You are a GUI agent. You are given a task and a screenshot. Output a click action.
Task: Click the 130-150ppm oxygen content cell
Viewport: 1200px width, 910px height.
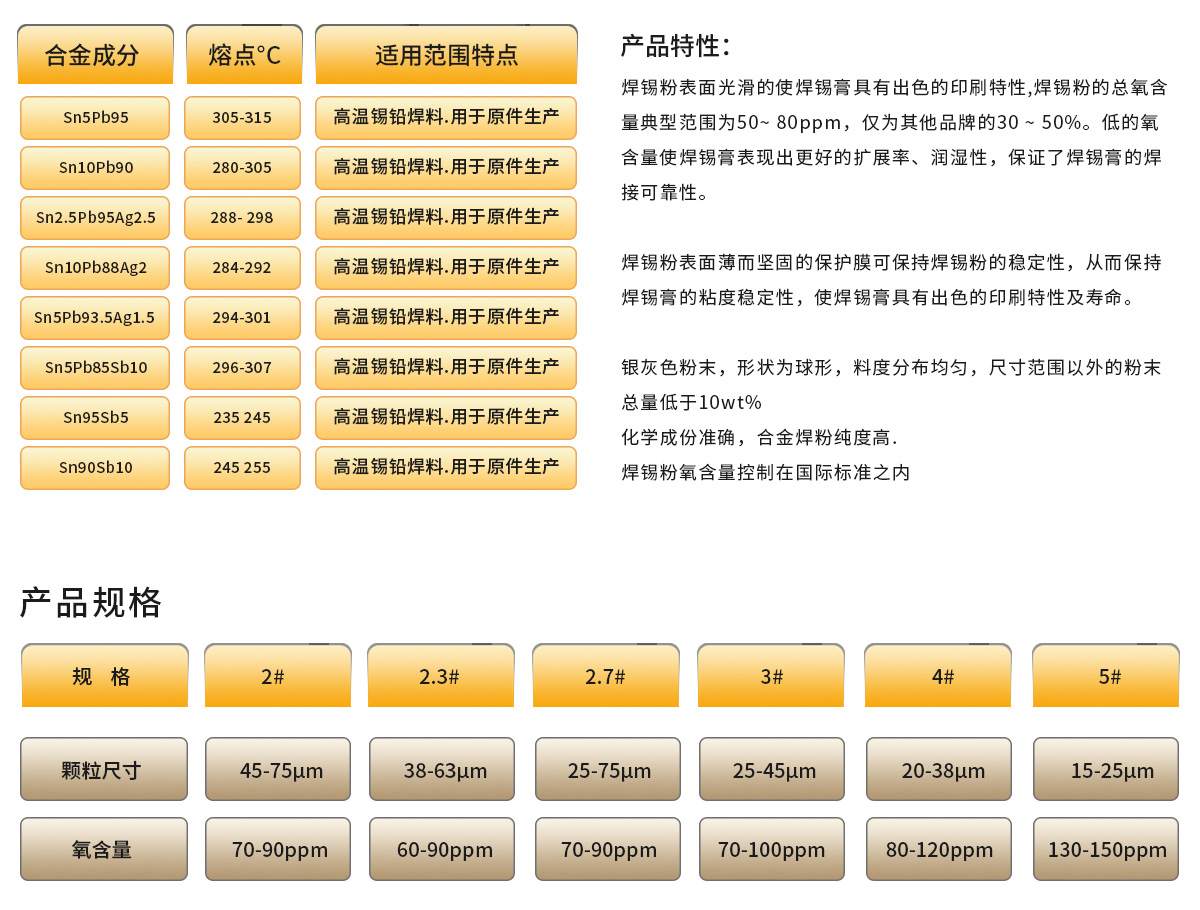click(1105, 849)
